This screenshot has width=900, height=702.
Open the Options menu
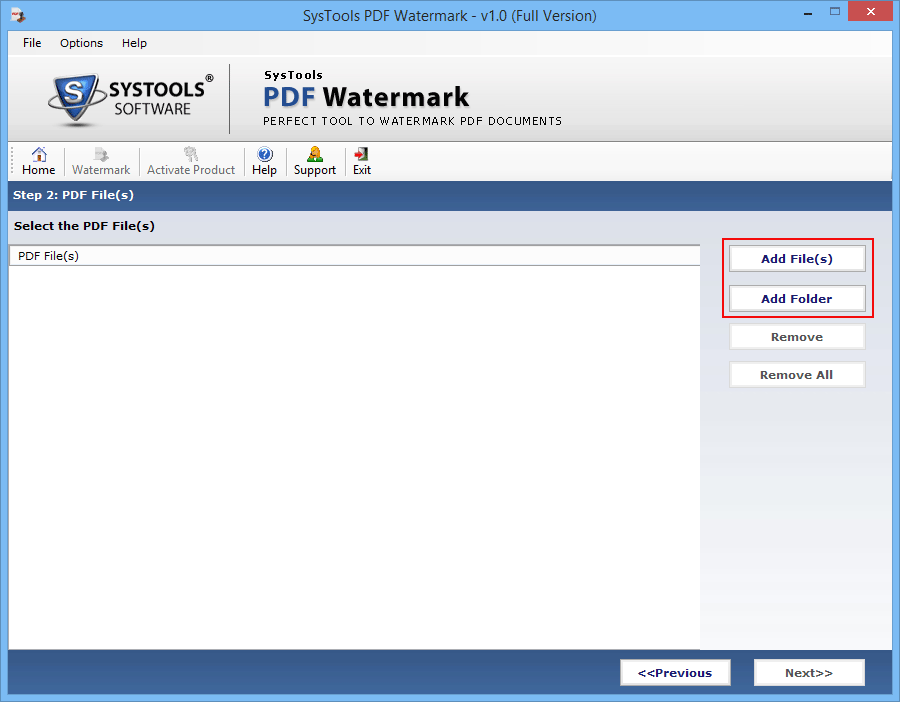point(82,43)
